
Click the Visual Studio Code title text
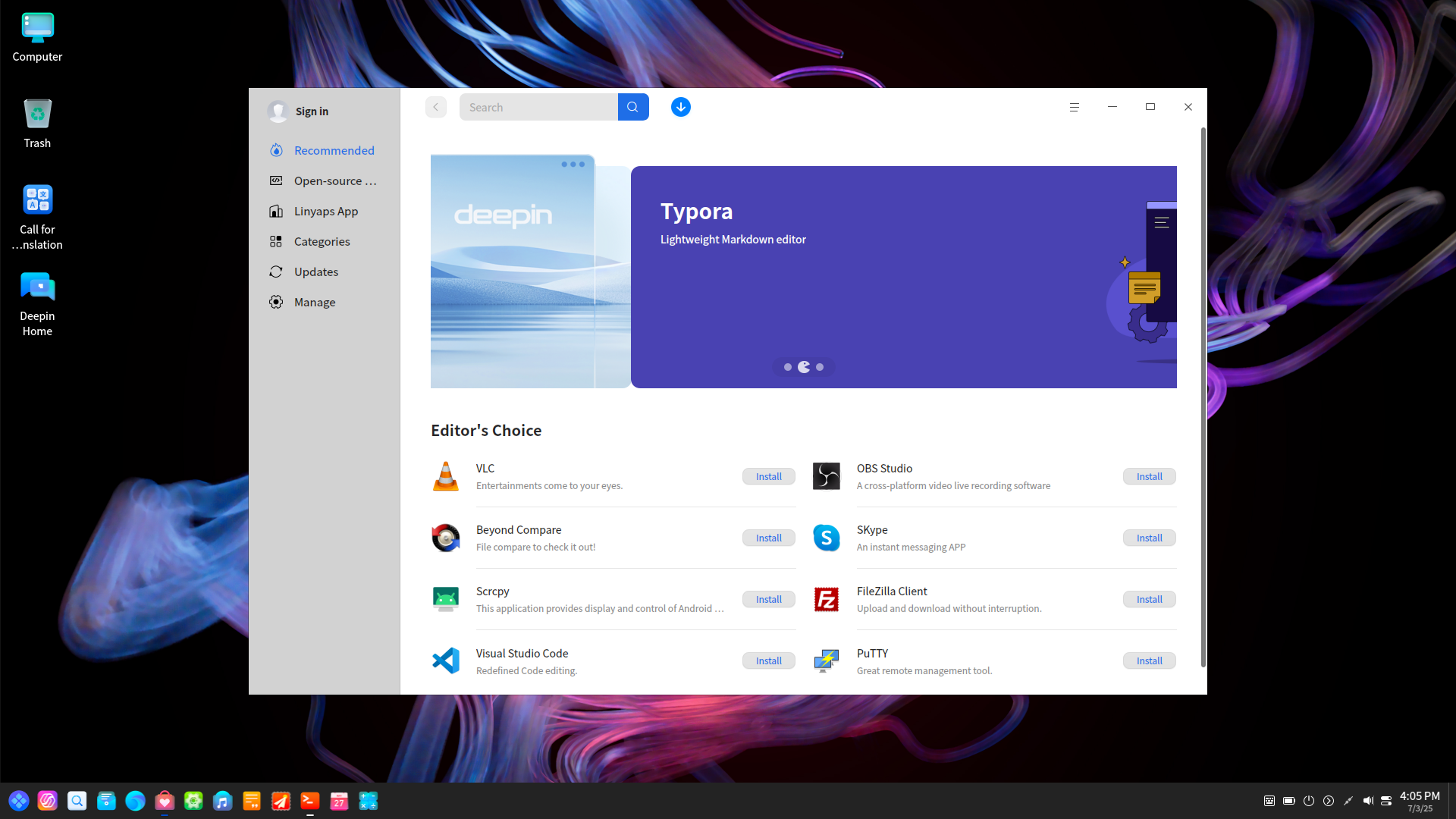[522, 653]
